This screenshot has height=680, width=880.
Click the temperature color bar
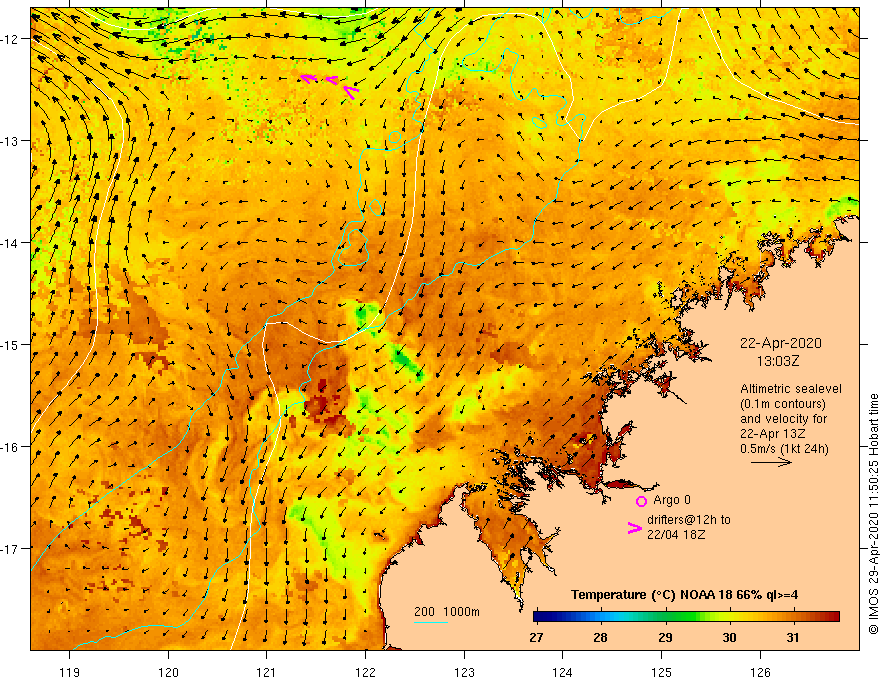tap(686, 617)
